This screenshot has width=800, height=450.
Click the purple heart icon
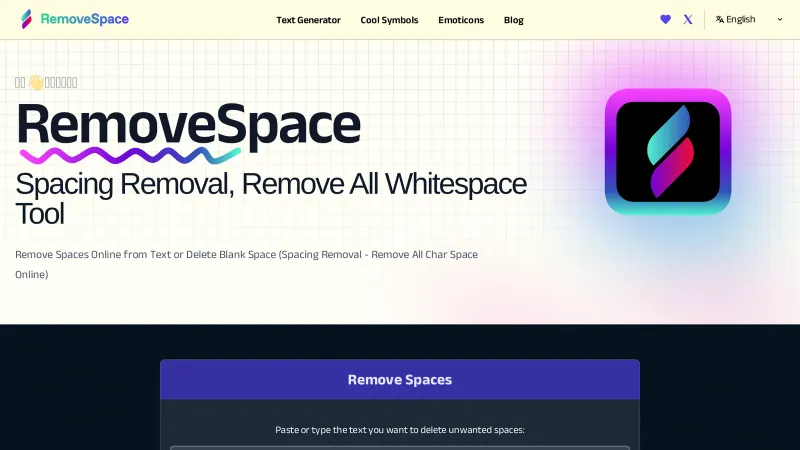(666, 19)
